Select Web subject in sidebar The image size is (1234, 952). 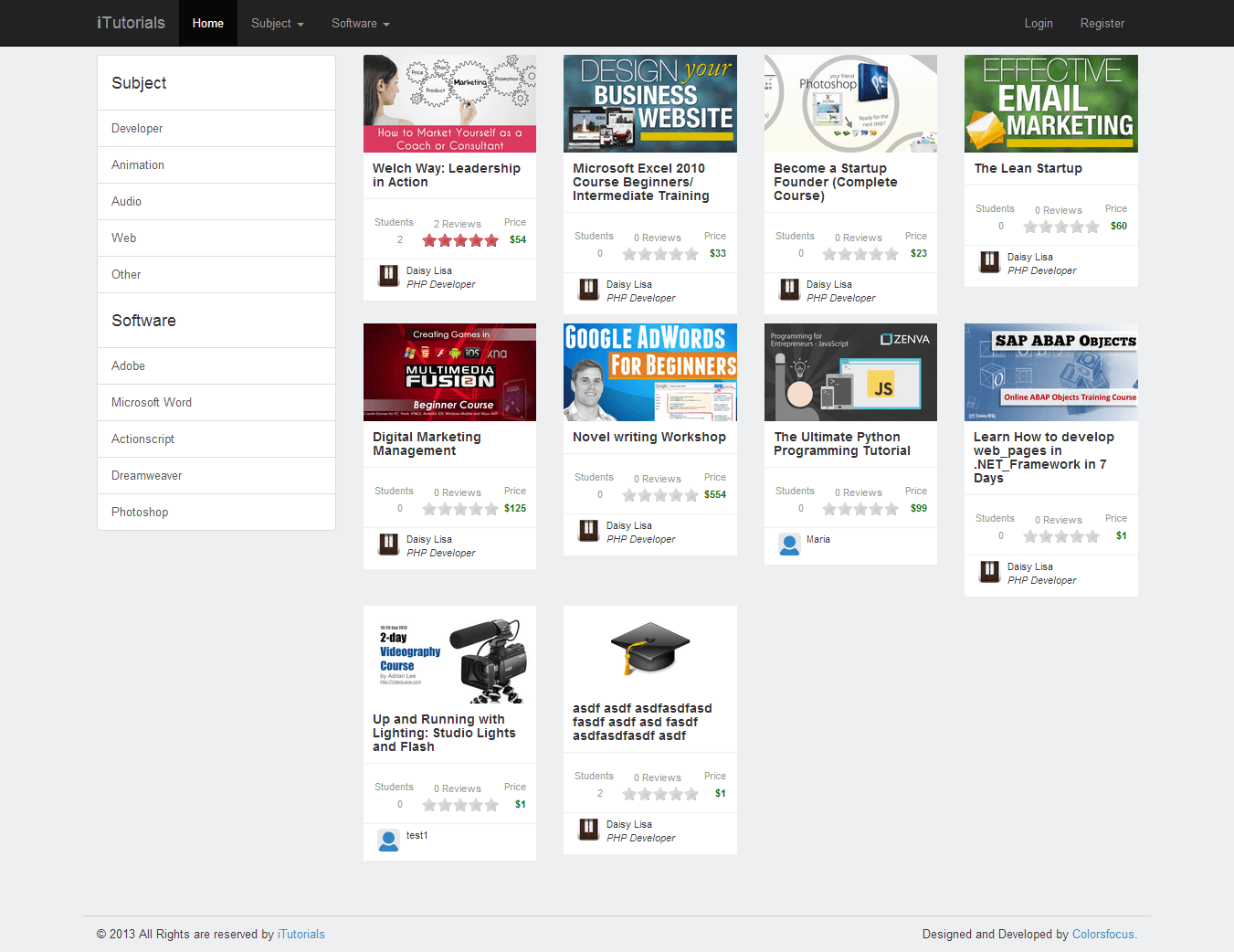[216, 238]
